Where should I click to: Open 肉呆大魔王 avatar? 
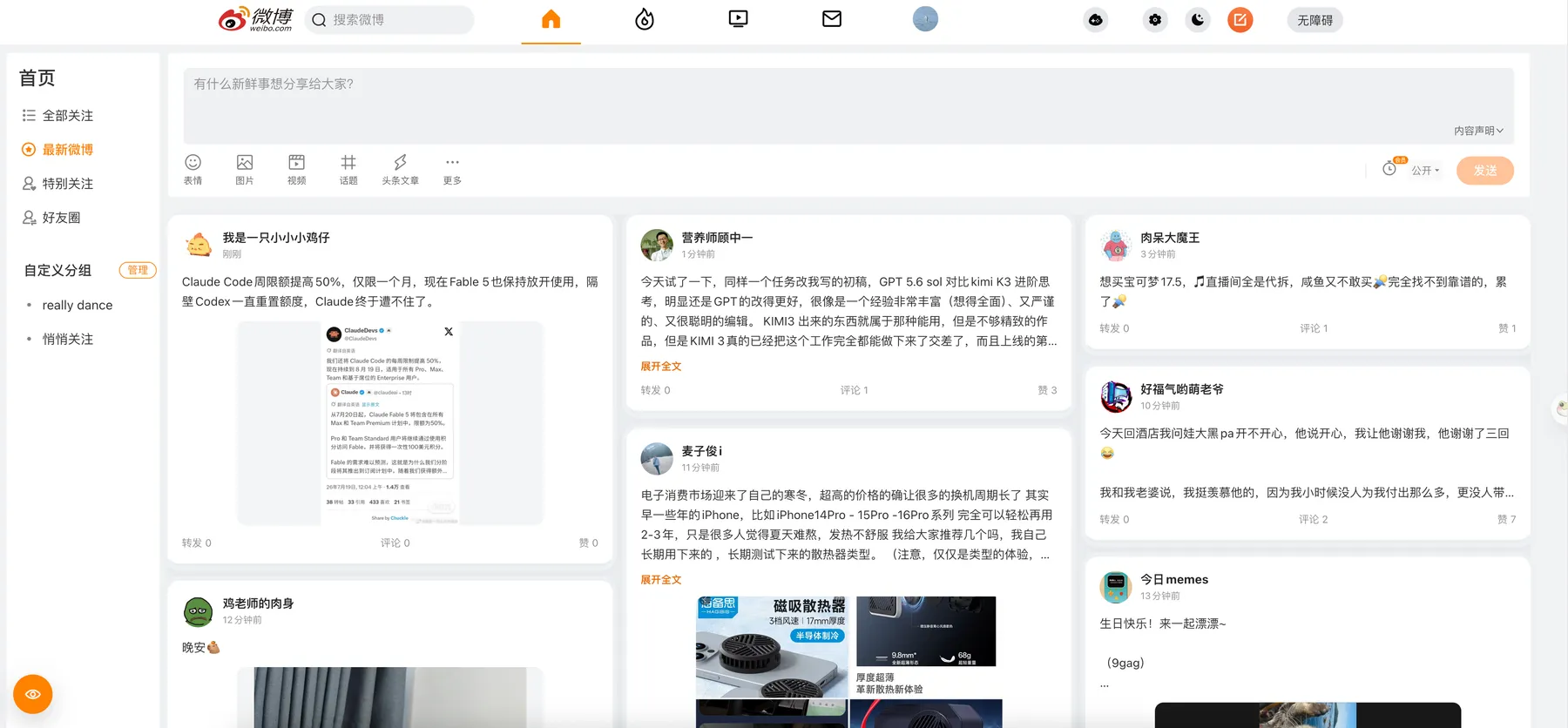click(1116, 245)
